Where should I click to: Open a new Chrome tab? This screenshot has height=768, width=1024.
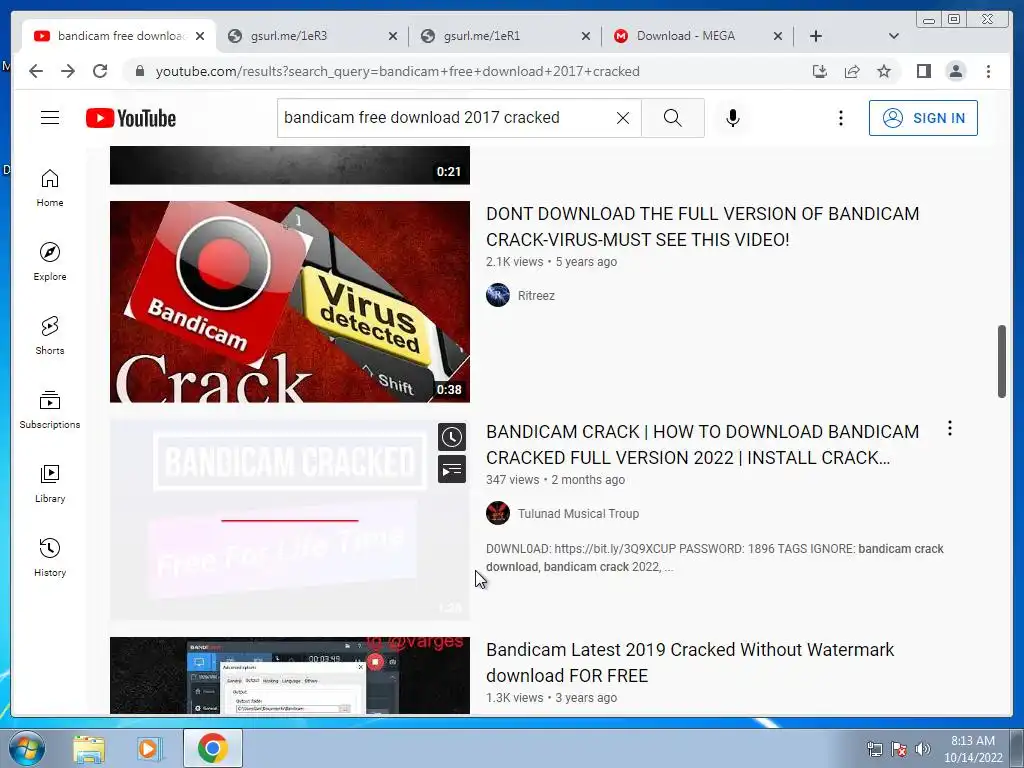tap(816, 36)
